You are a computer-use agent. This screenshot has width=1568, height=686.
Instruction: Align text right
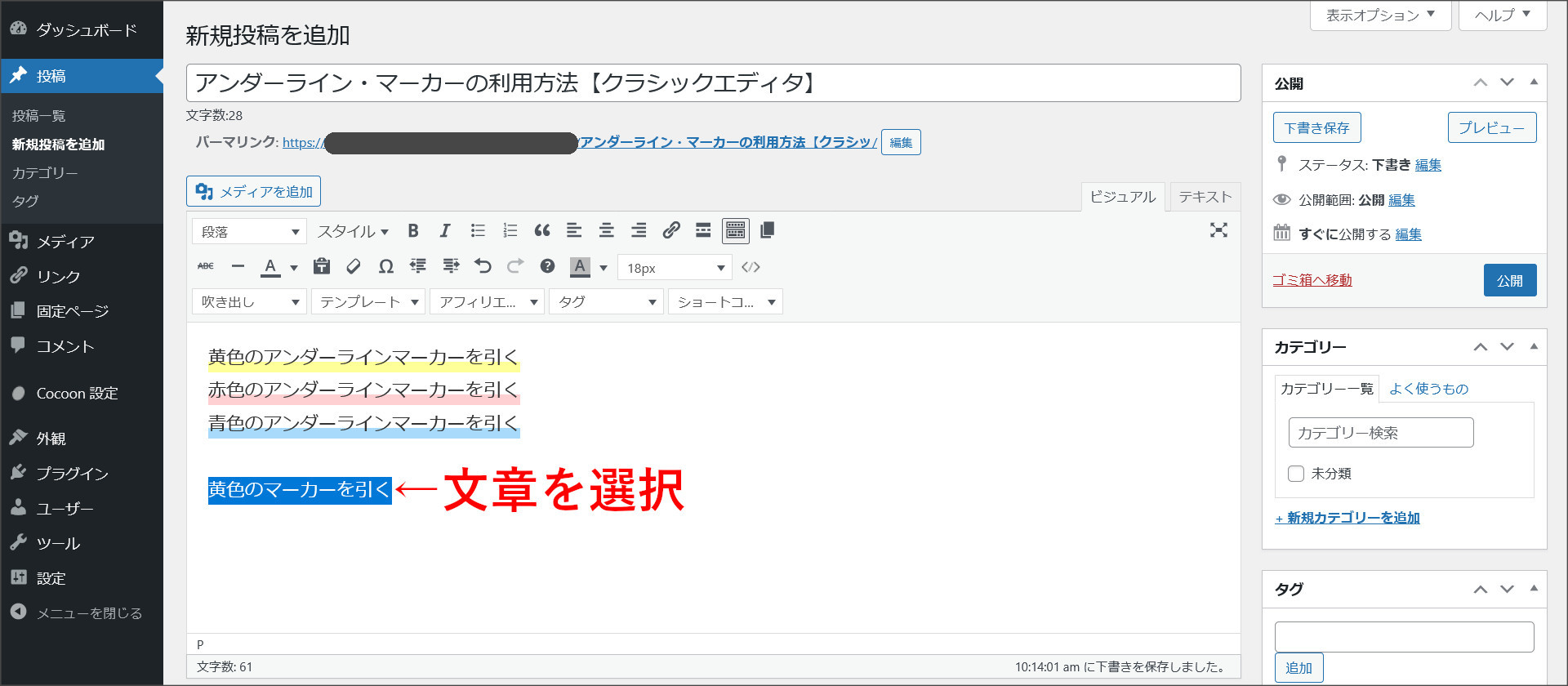(639, 231)
